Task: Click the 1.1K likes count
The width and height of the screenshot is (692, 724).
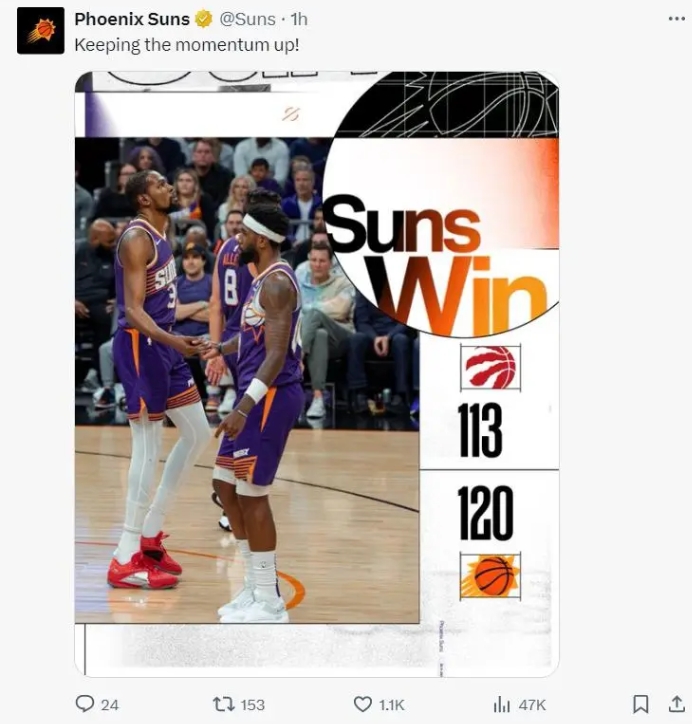Action: point(391,705)
